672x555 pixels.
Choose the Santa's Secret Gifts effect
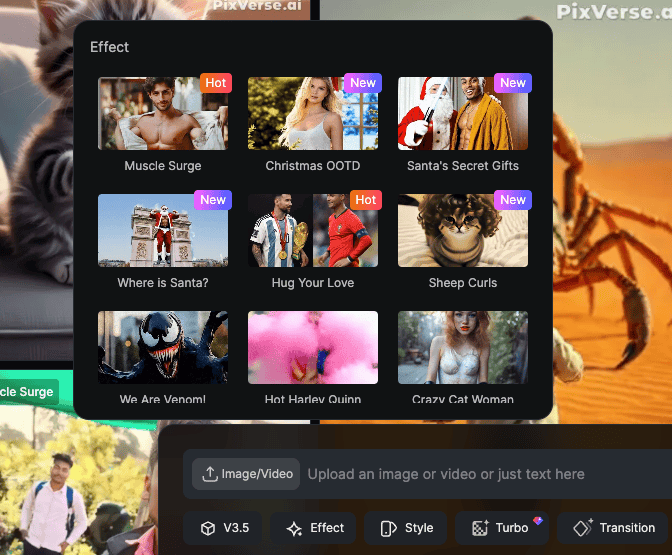463,124
